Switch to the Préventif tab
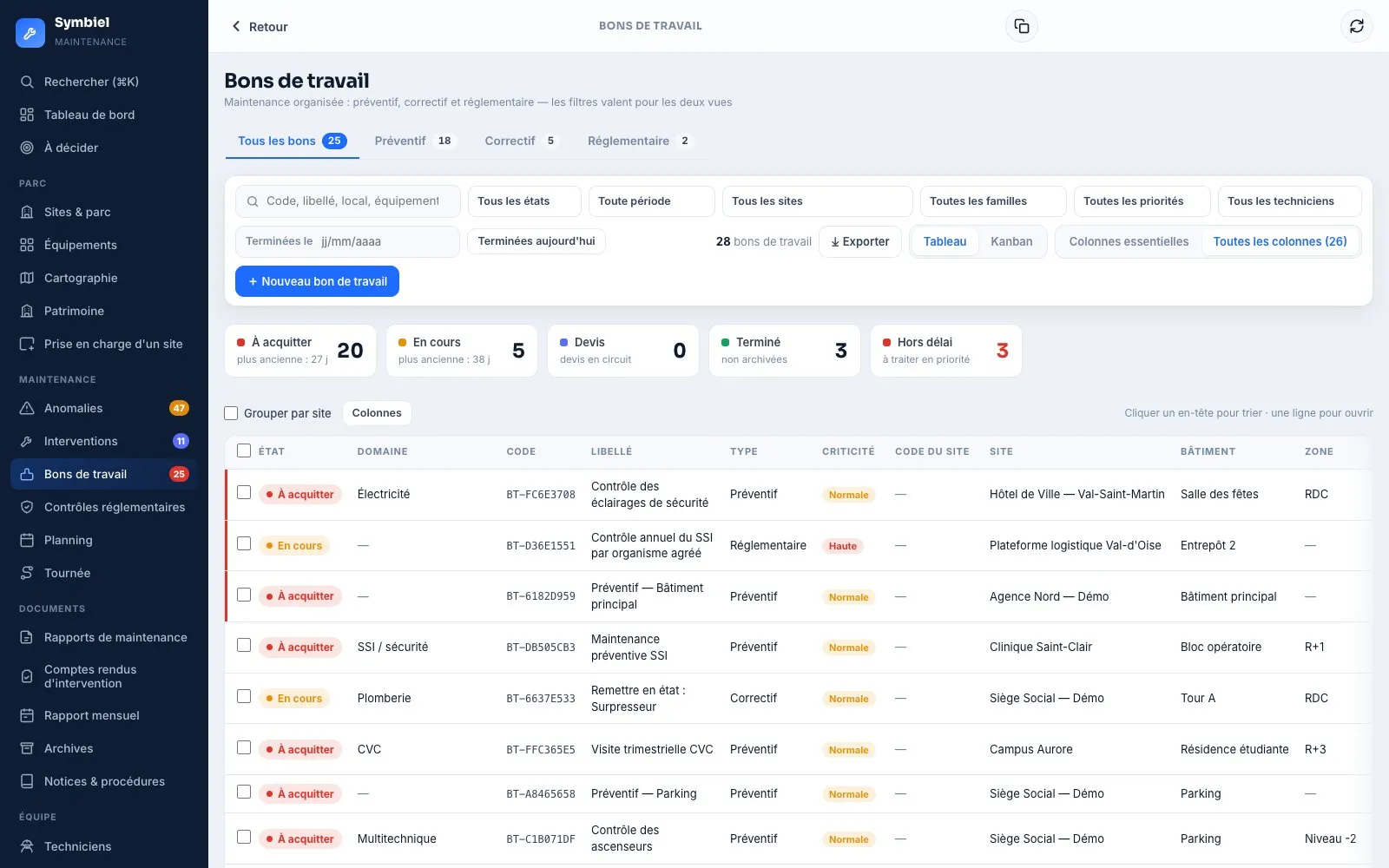The image size is (1389, 868). pos(415,141)
